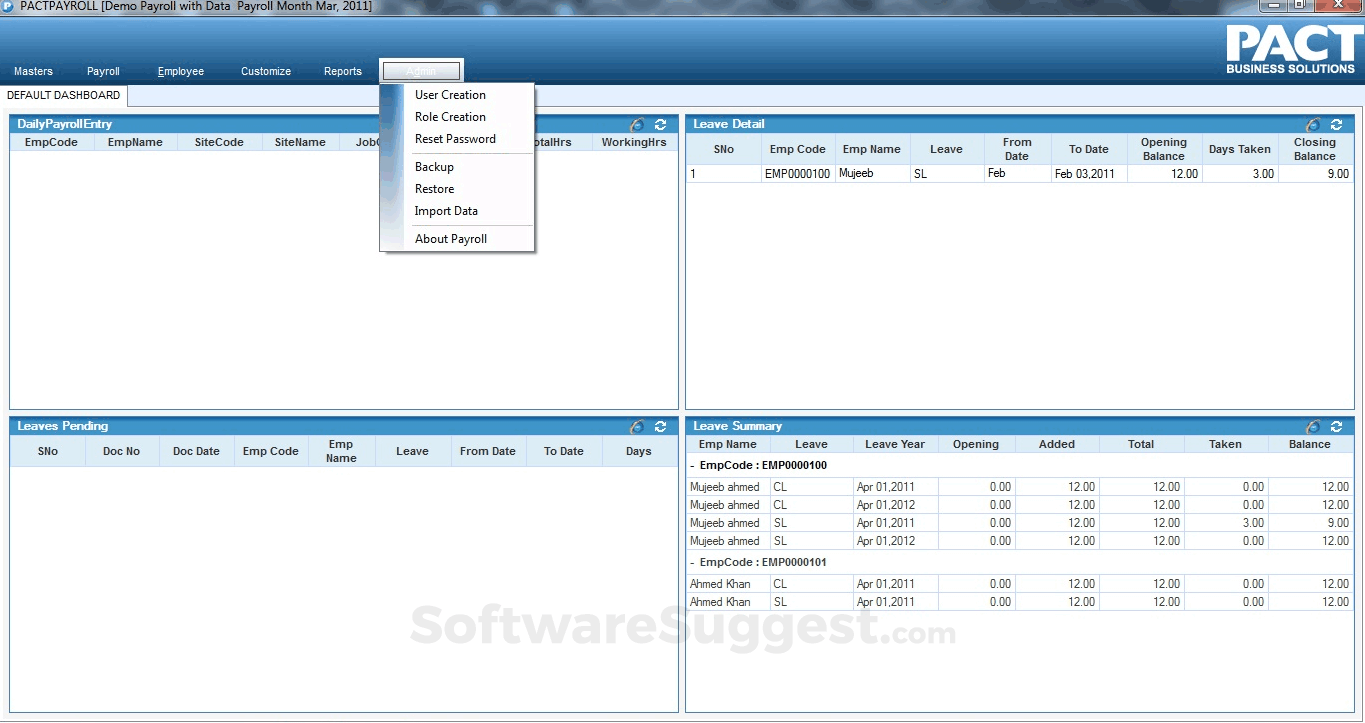This screenshot has height=723, width=1365.
Task: Open the Masters menu
Action: (33, 72)
